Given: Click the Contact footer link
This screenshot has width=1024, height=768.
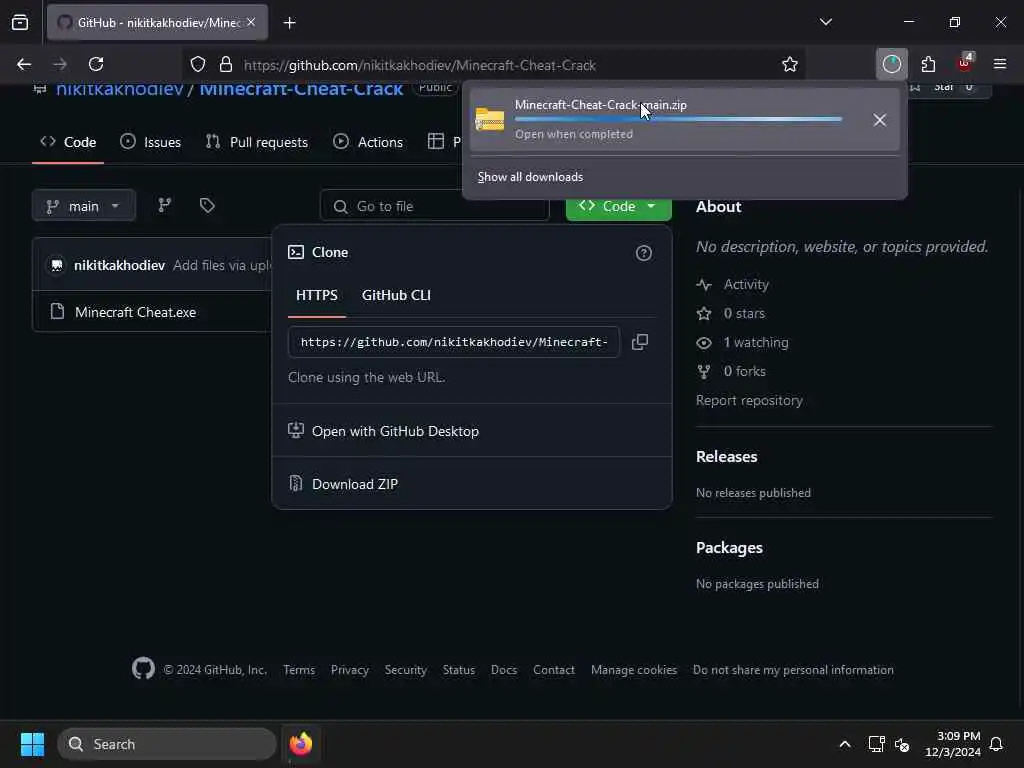Looking at the screenshot, I should pyautogui.click(x=554, y=669).
